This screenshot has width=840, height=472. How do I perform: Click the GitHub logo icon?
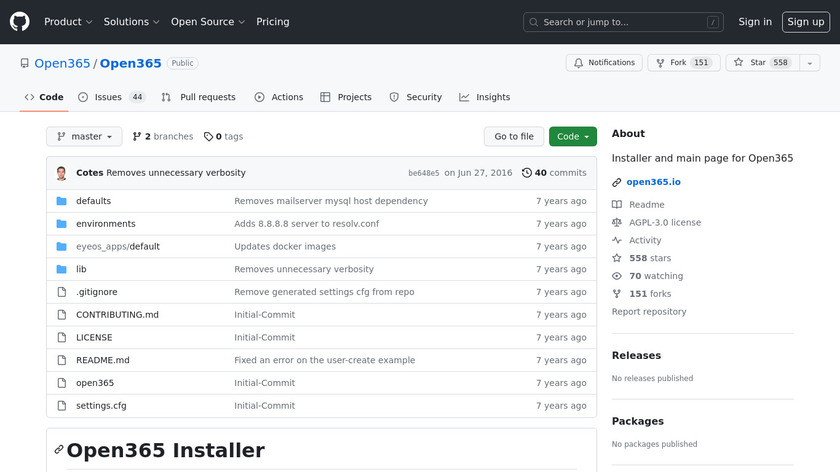coord(20,21)
